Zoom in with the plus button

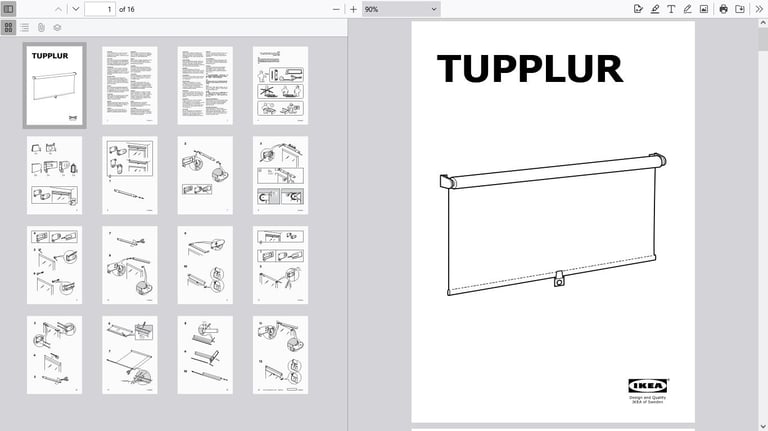click(x=353, y=9)
